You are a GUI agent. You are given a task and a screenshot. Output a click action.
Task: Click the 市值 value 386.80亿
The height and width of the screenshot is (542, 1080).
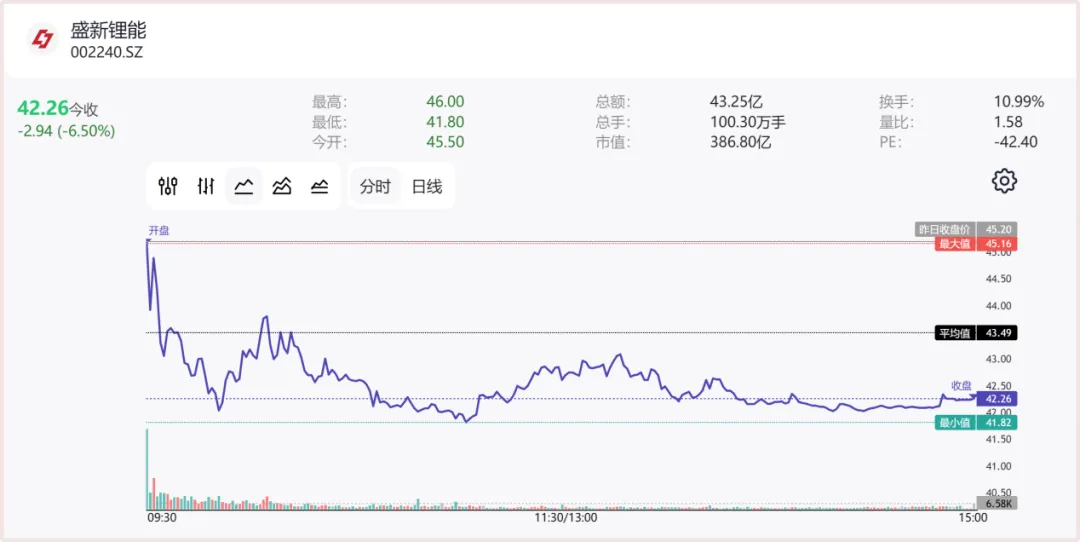(740, 143)
